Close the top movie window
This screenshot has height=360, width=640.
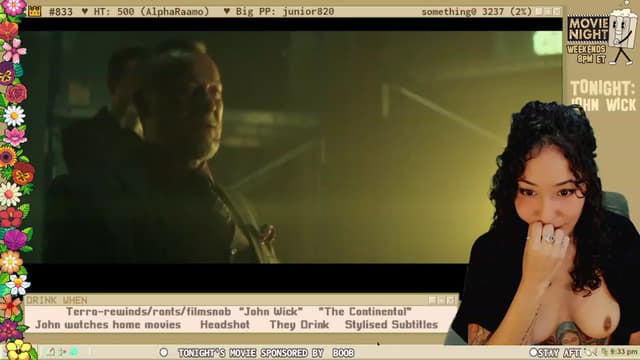tap(557, 12)
